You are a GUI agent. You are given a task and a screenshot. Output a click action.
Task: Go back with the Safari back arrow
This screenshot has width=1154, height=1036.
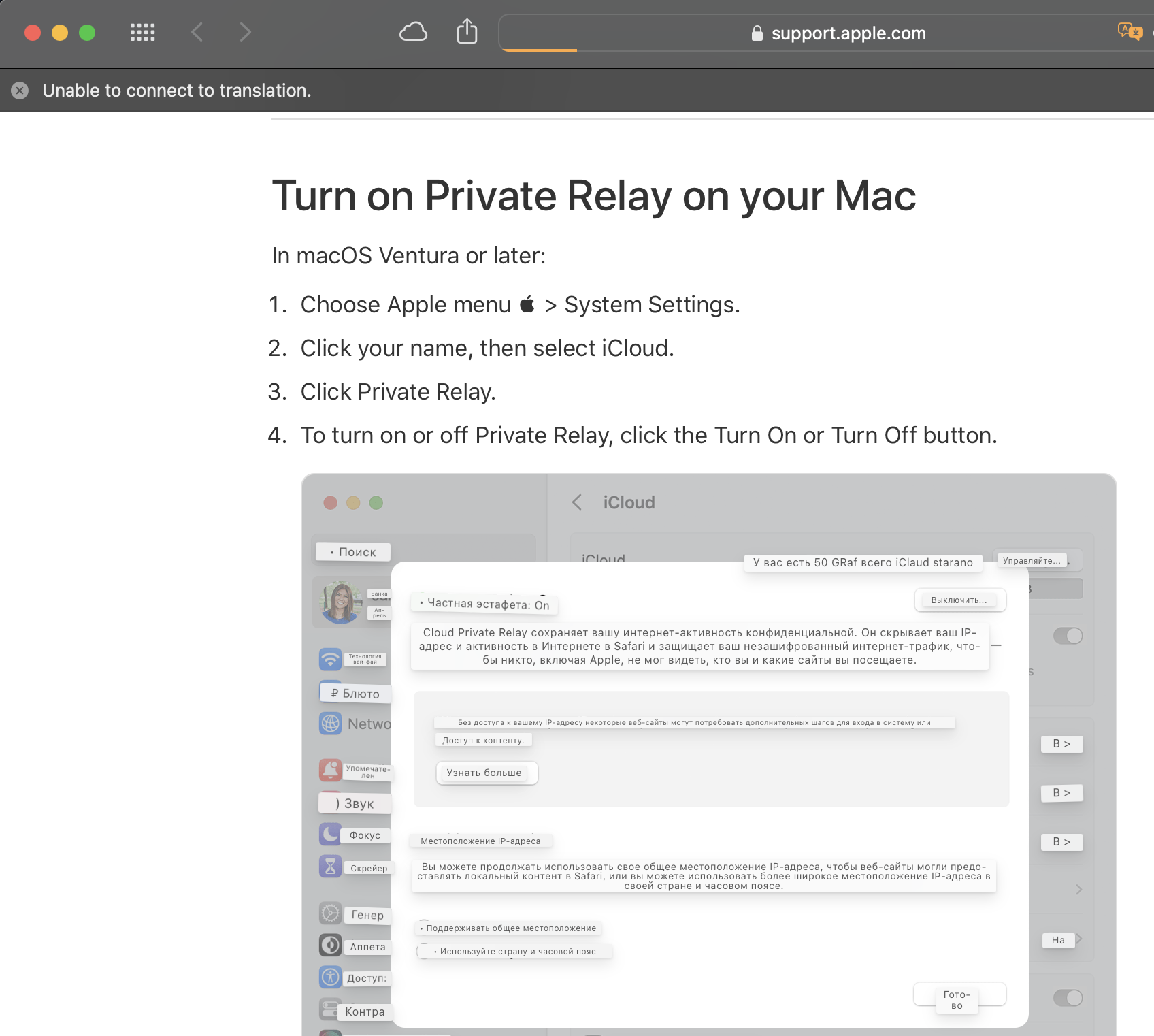(197, 32)
